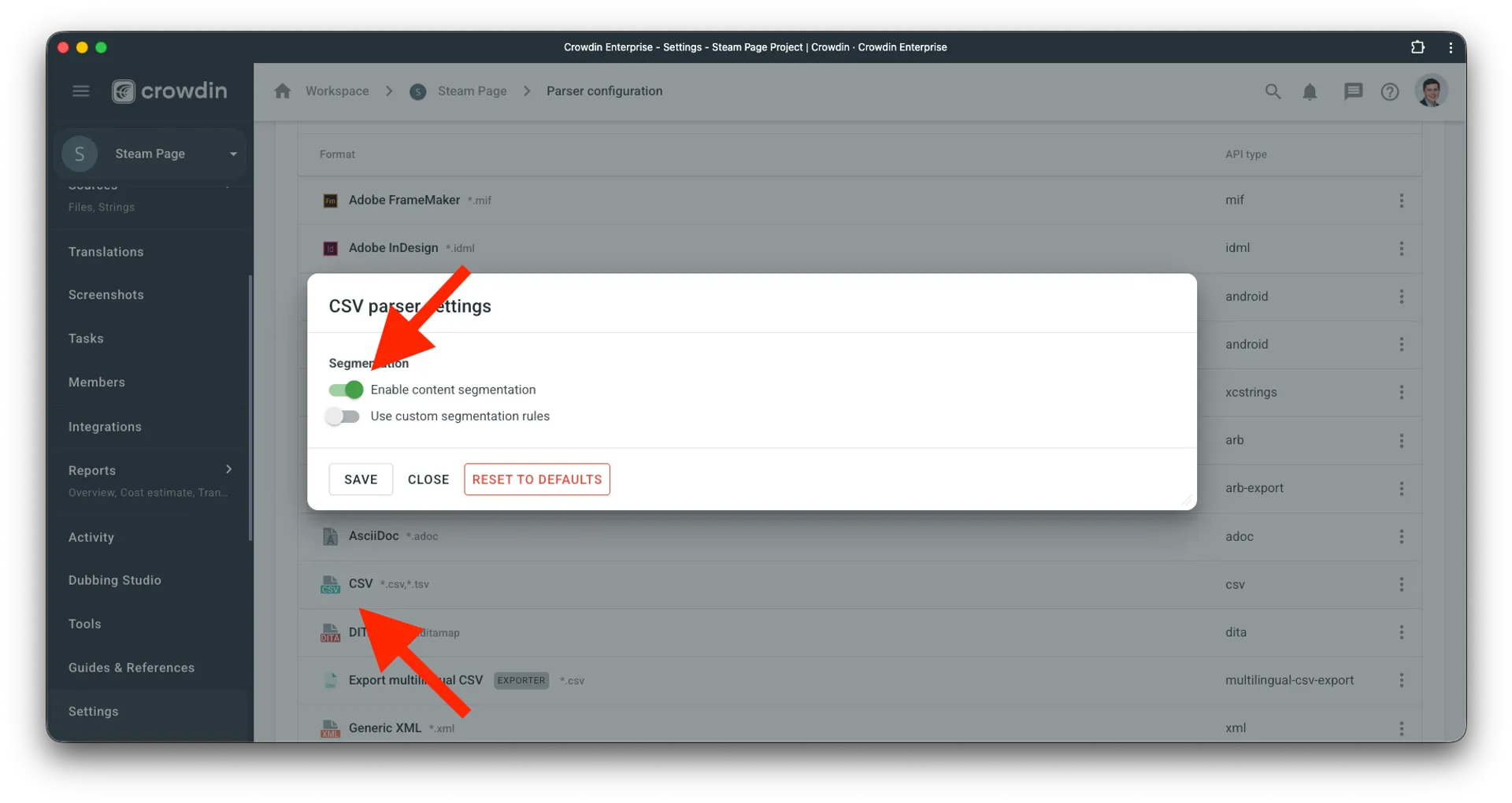Open the help question mark icon

pos(1390,91)
